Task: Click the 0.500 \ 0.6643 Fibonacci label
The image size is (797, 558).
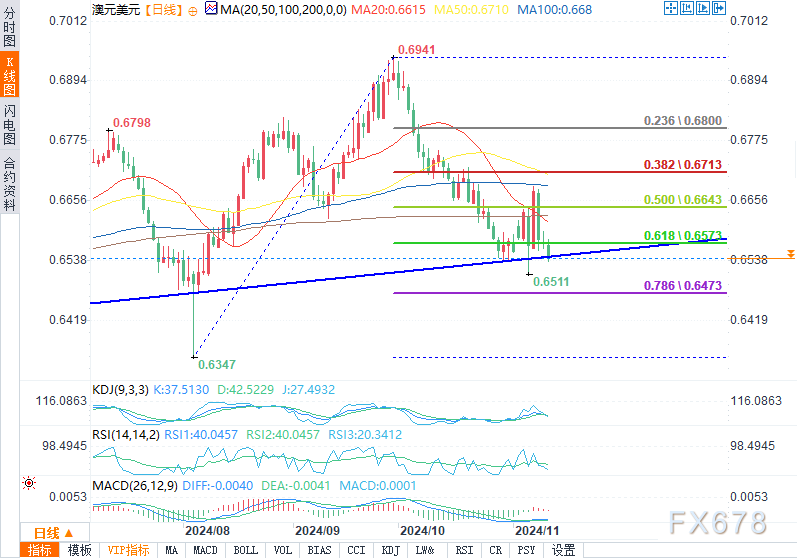Action: pyautogui.click(x=683, y=200)
